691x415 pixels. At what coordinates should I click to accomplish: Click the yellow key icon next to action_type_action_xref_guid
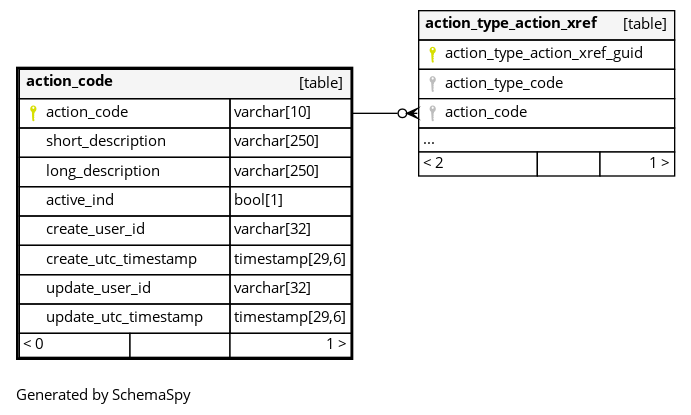point(432,54)
